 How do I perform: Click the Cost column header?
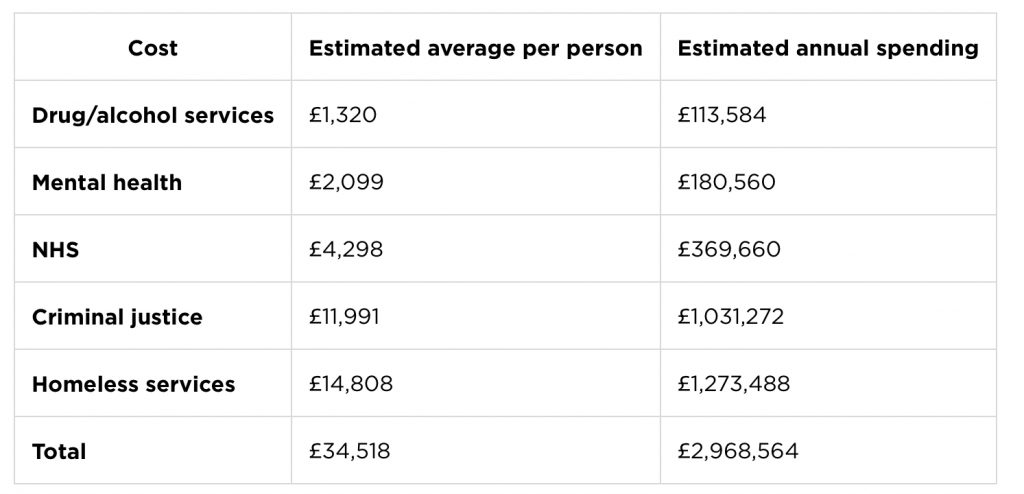(153, 48)
